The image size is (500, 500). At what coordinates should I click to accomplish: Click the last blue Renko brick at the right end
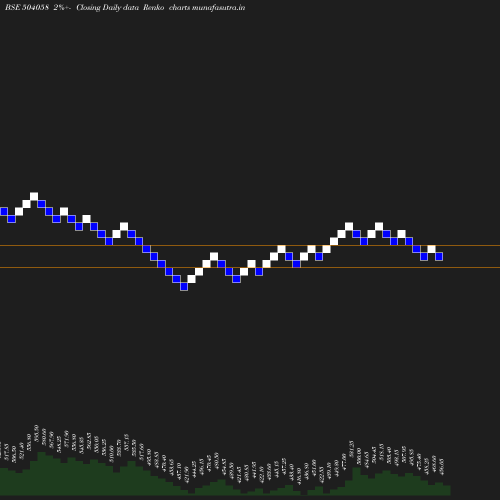[x=439, y=256]
